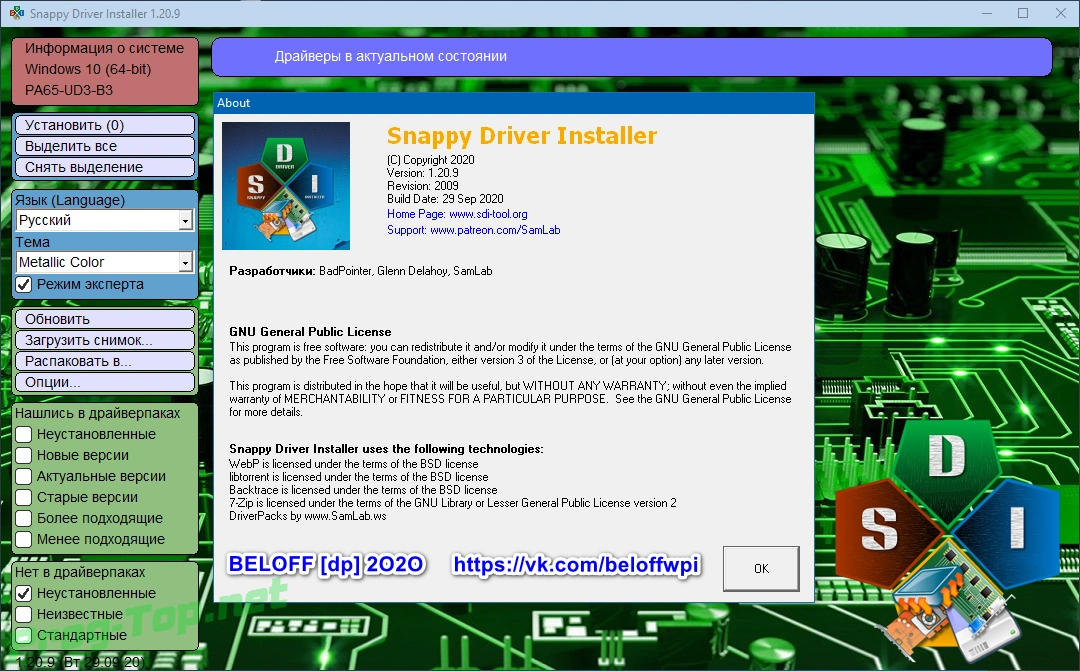Open the www.patreon.com/SamLab support link
The height and width of the screenshot is (671, 1080).
tap(495, 230)
